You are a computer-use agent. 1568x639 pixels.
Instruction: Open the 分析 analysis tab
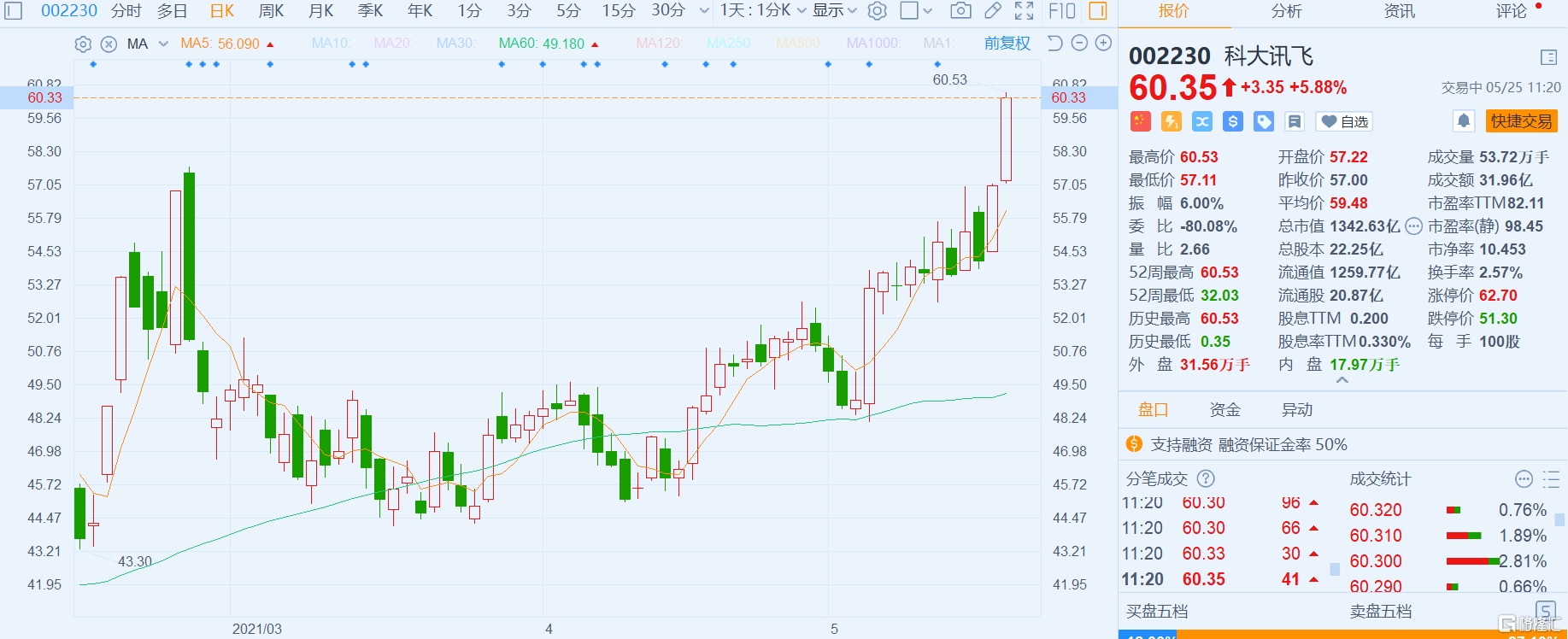pos(1287,11)
